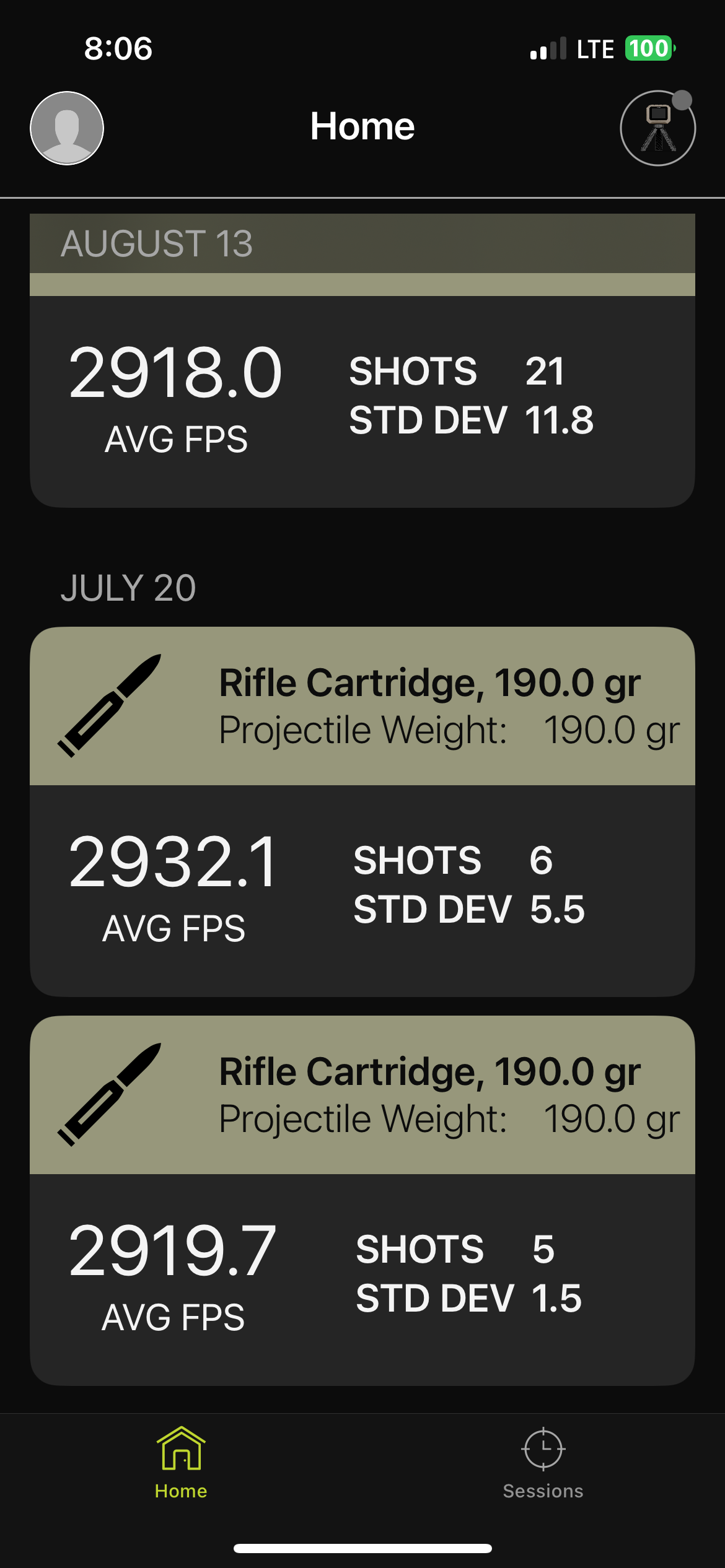Open the Sessions tab clock icon
The image size is (725, 1568).
pyautogui.click(x=543, y=1449)
